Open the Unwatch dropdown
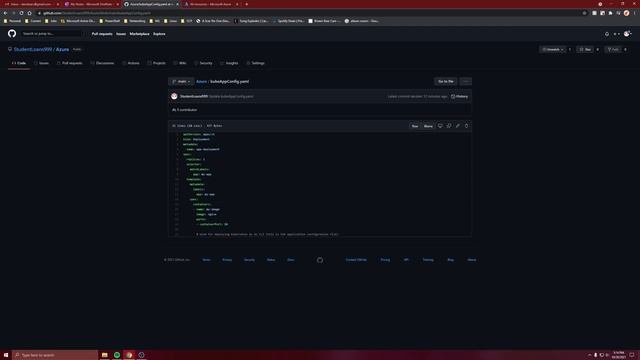Screen dimensions: 640x360 click(x=553, y=49)
